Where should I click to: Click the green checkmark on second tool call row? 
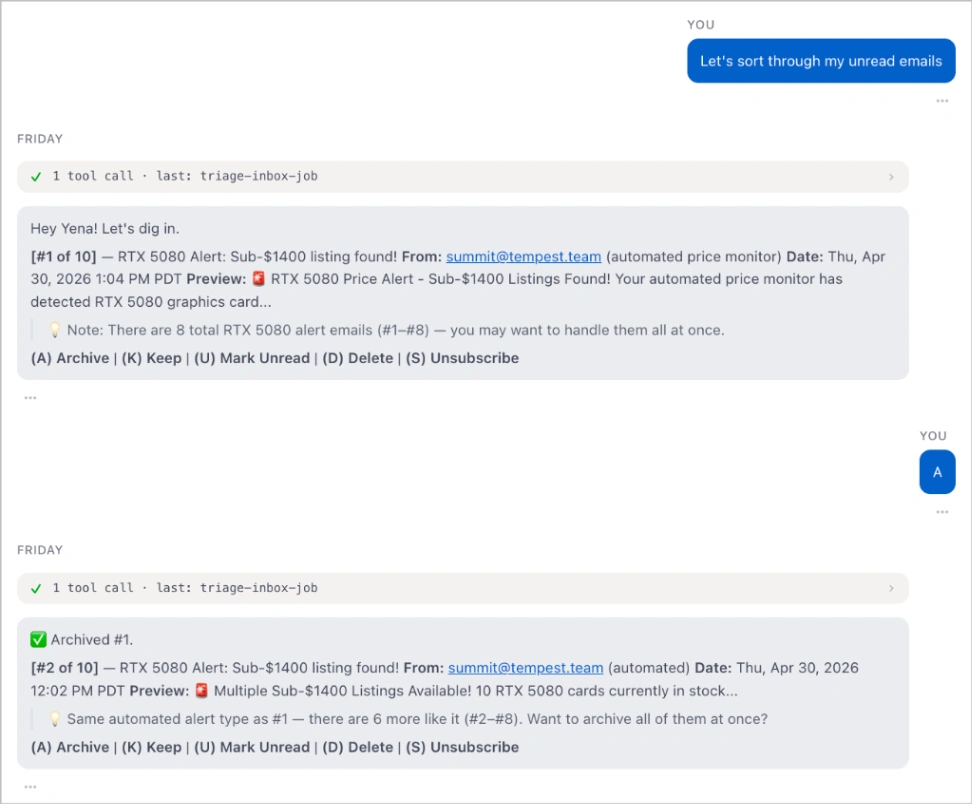point(36,588)
